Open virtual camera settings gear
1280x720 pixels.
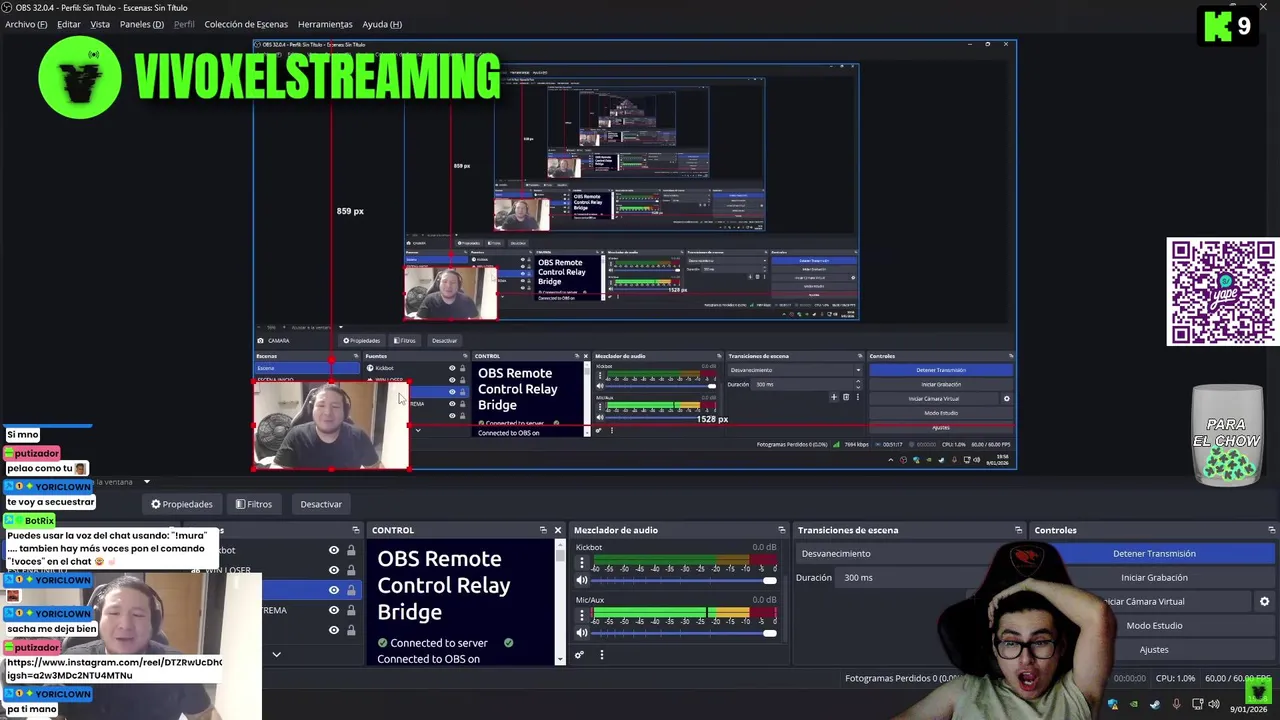tap(1264, 601)
